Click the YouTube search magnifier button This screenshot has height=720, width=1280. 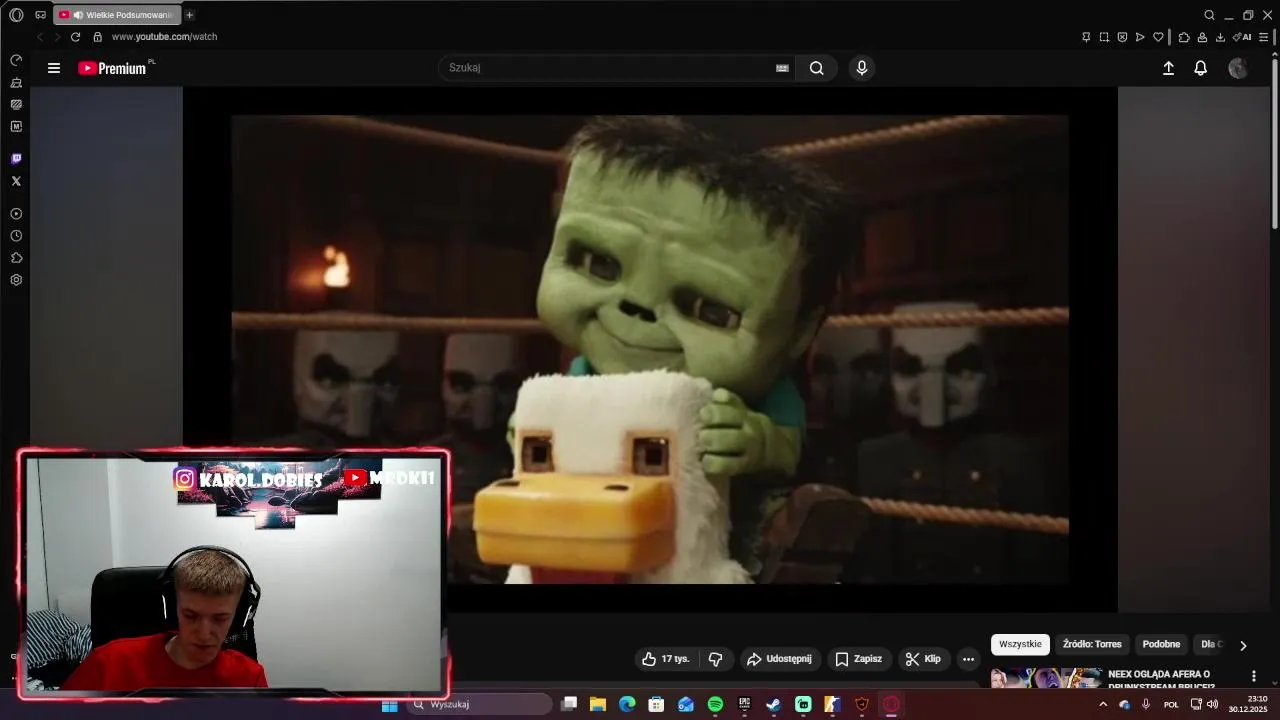coord(817,68)
